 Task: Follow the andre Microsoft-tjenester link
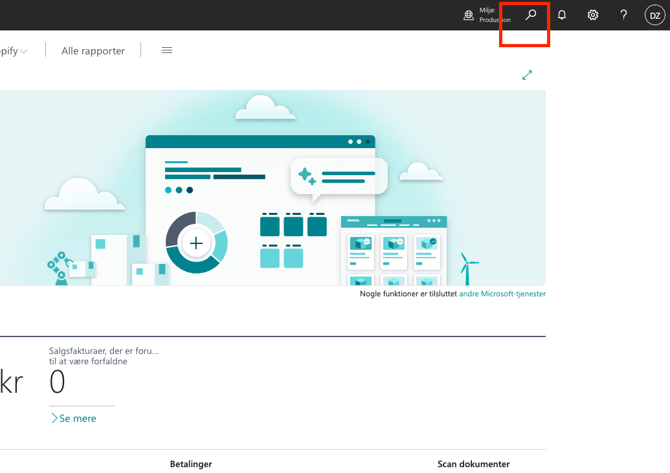[502, 294]
